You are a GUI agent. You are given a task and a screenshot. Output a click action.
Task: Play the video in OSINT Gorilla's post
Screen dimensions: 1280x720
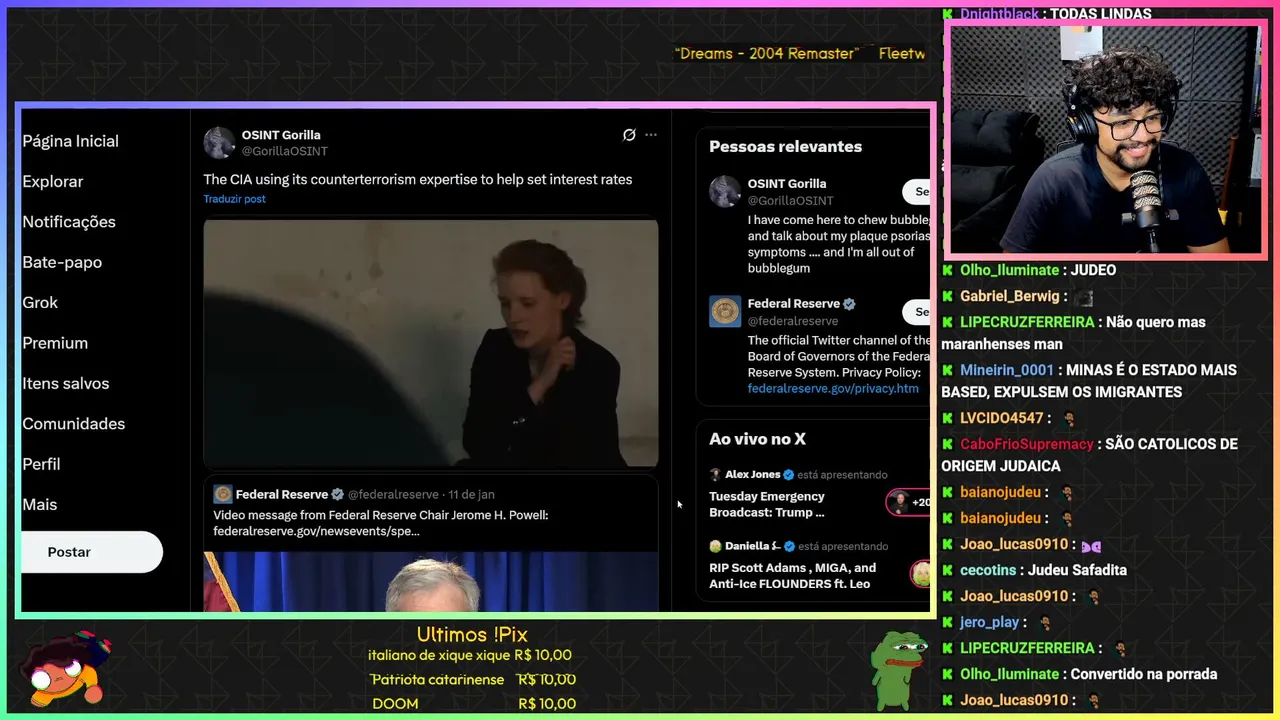tap(431, 343)
